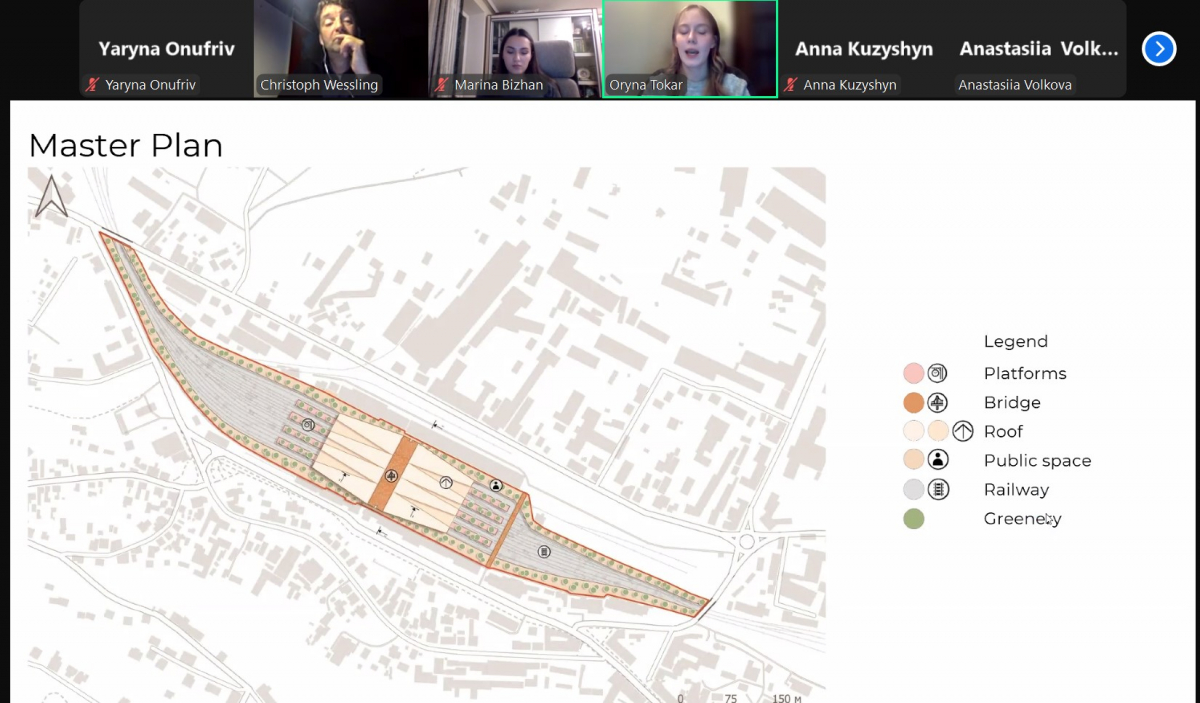Viewport: 1200px width, 703px height.
Task: Show more participants with the blue arrow
Action: pos(1158,48)
